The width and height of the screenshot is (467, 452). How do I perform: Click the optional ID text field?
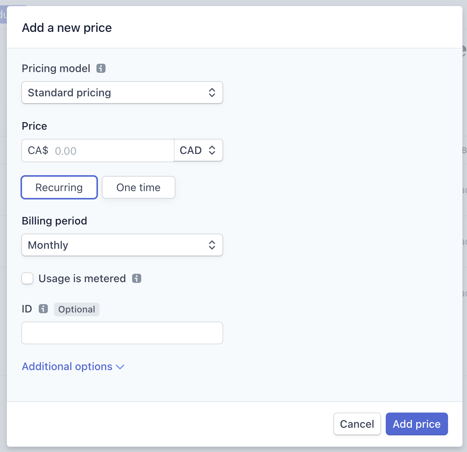click(x=122, y=333)
